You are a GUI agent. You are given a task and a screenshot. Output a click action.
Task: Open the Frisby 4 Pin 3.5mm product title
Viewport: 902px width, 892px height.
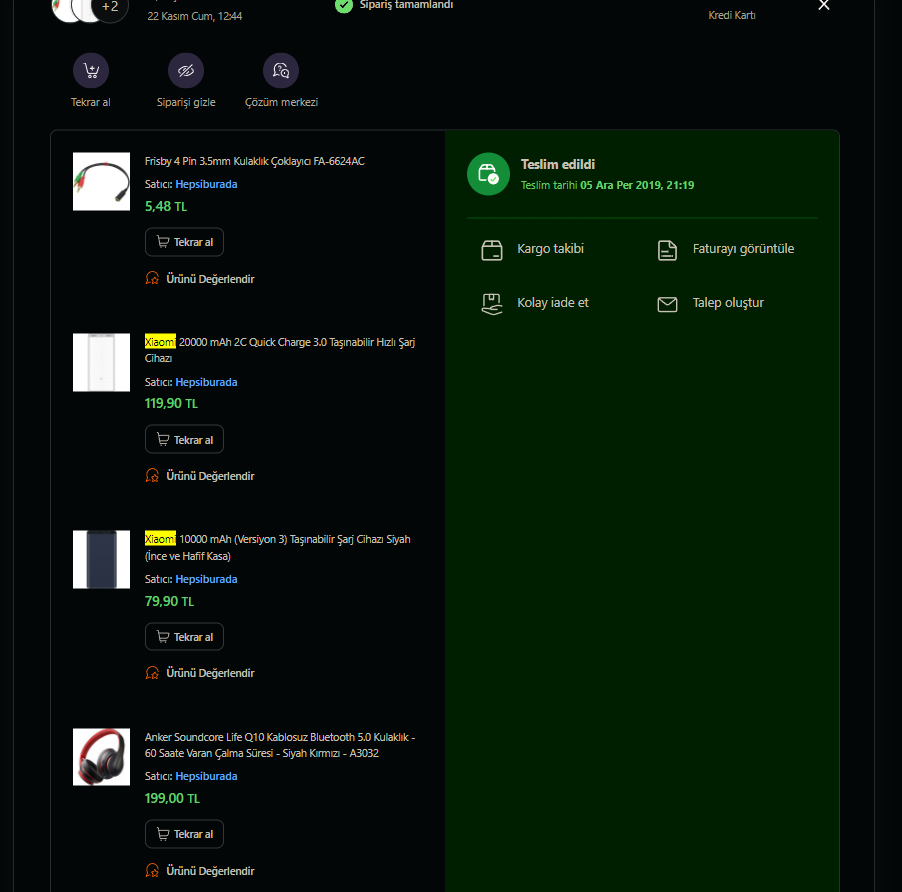pyautogui.click(x=254, y=162)
